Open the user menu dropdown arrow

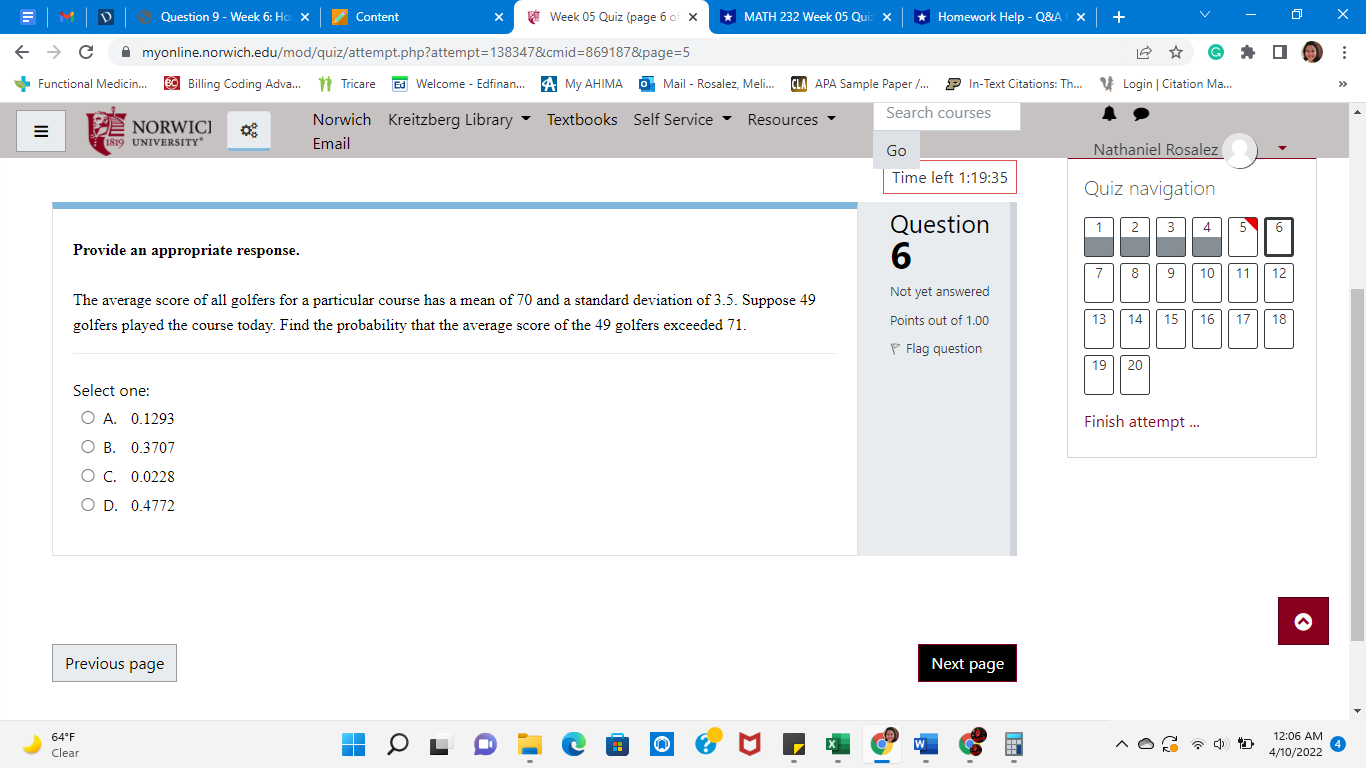[1282, 149]
